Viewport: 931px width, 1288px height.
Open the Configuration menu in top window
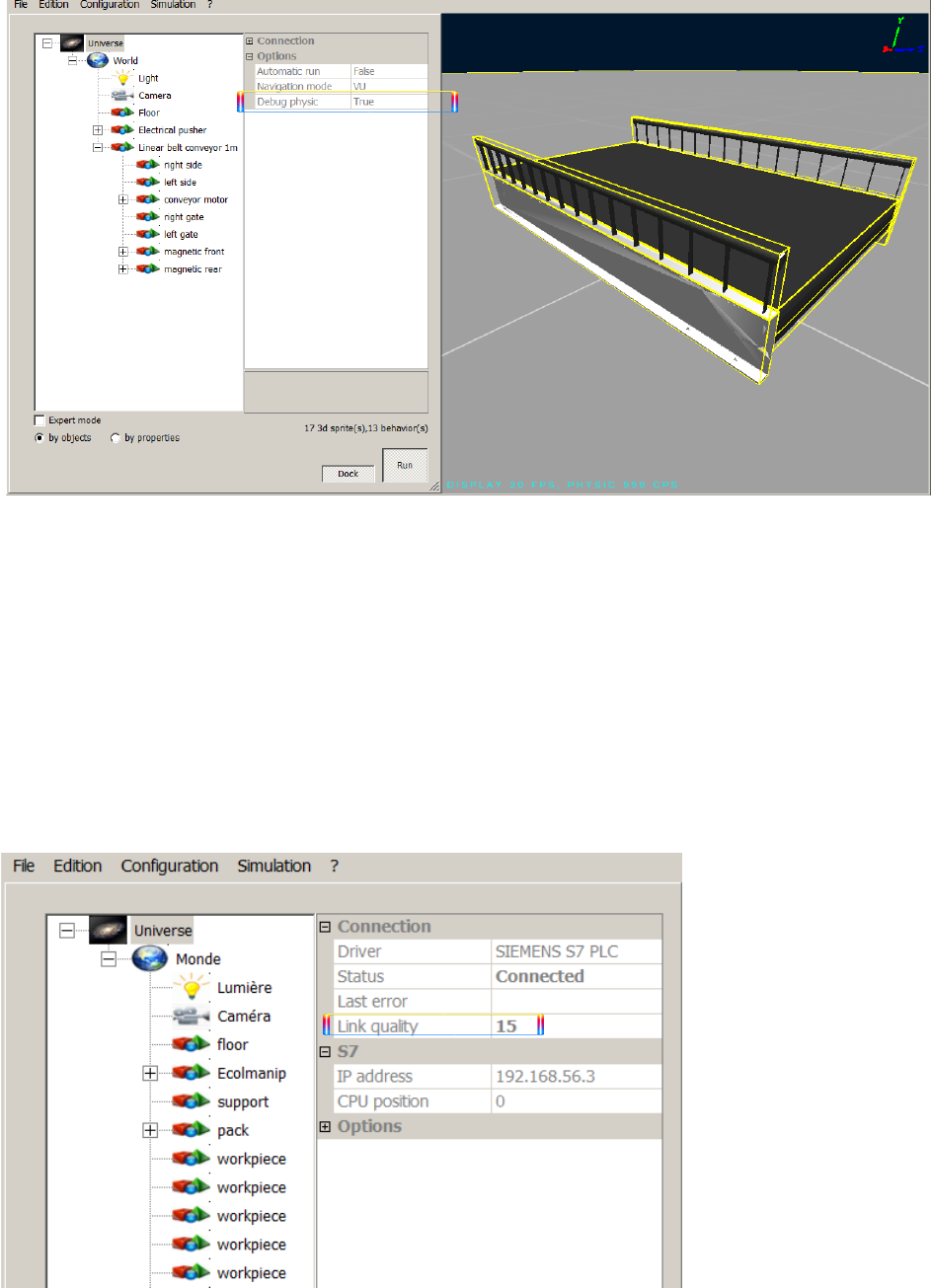110,5
